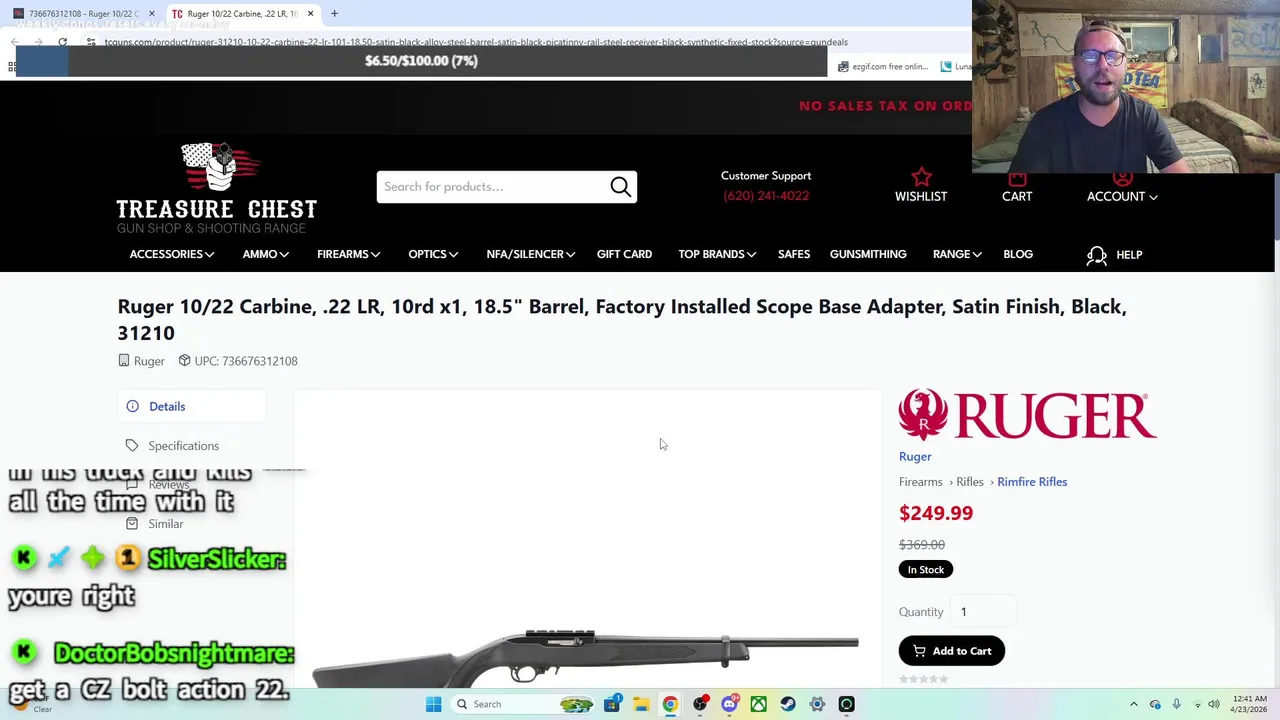Show hidden system tray icons
The image size is (1280, 720).
(1133, 704)
